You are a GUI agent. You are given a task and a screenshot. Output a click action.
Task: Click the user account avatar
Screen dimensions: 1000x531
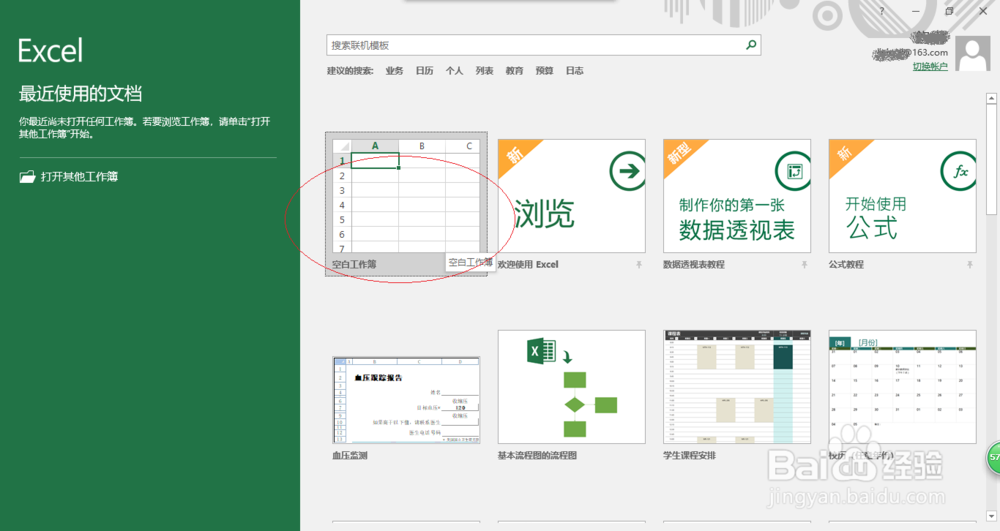point(973,54)
